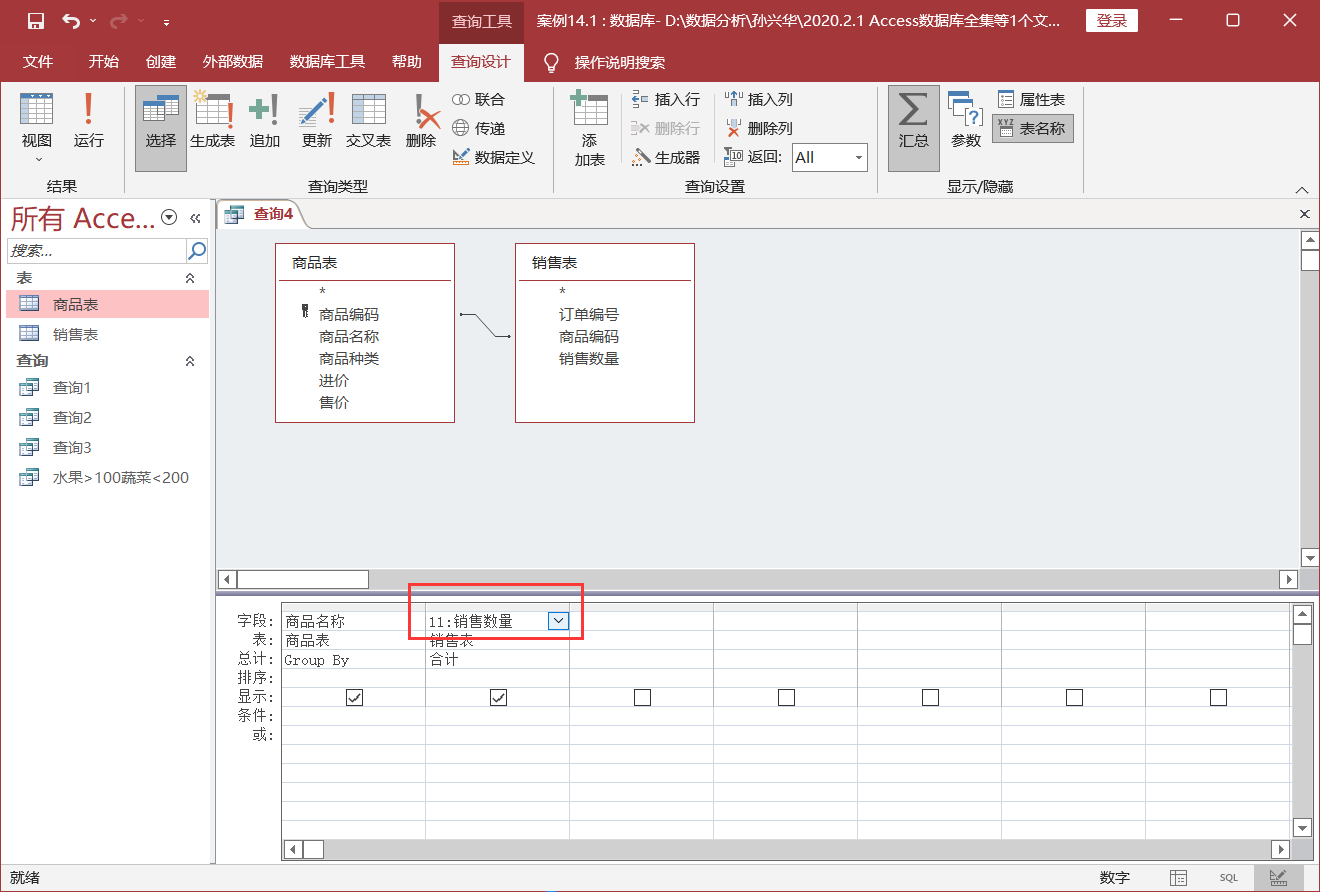Image resolution: width=1320 pixels, height=892 pixels.
Task: Click 删除列 delete columns
Action: pos(759,128)
